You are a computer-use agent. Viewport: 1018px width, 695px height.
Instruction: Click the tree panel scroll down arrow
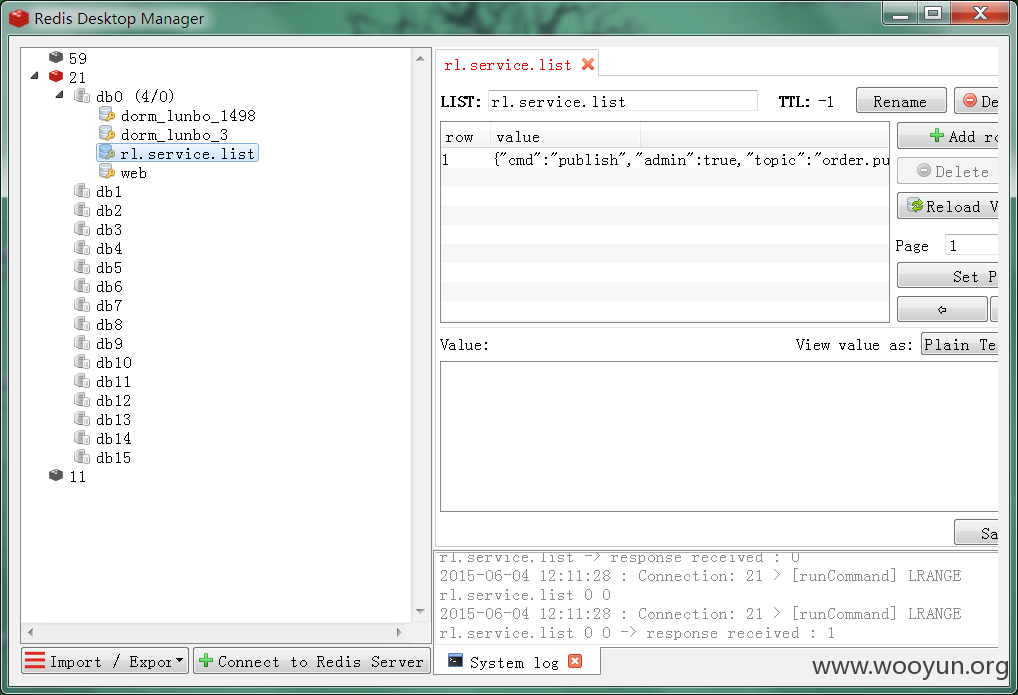click(x=420, y=611)
